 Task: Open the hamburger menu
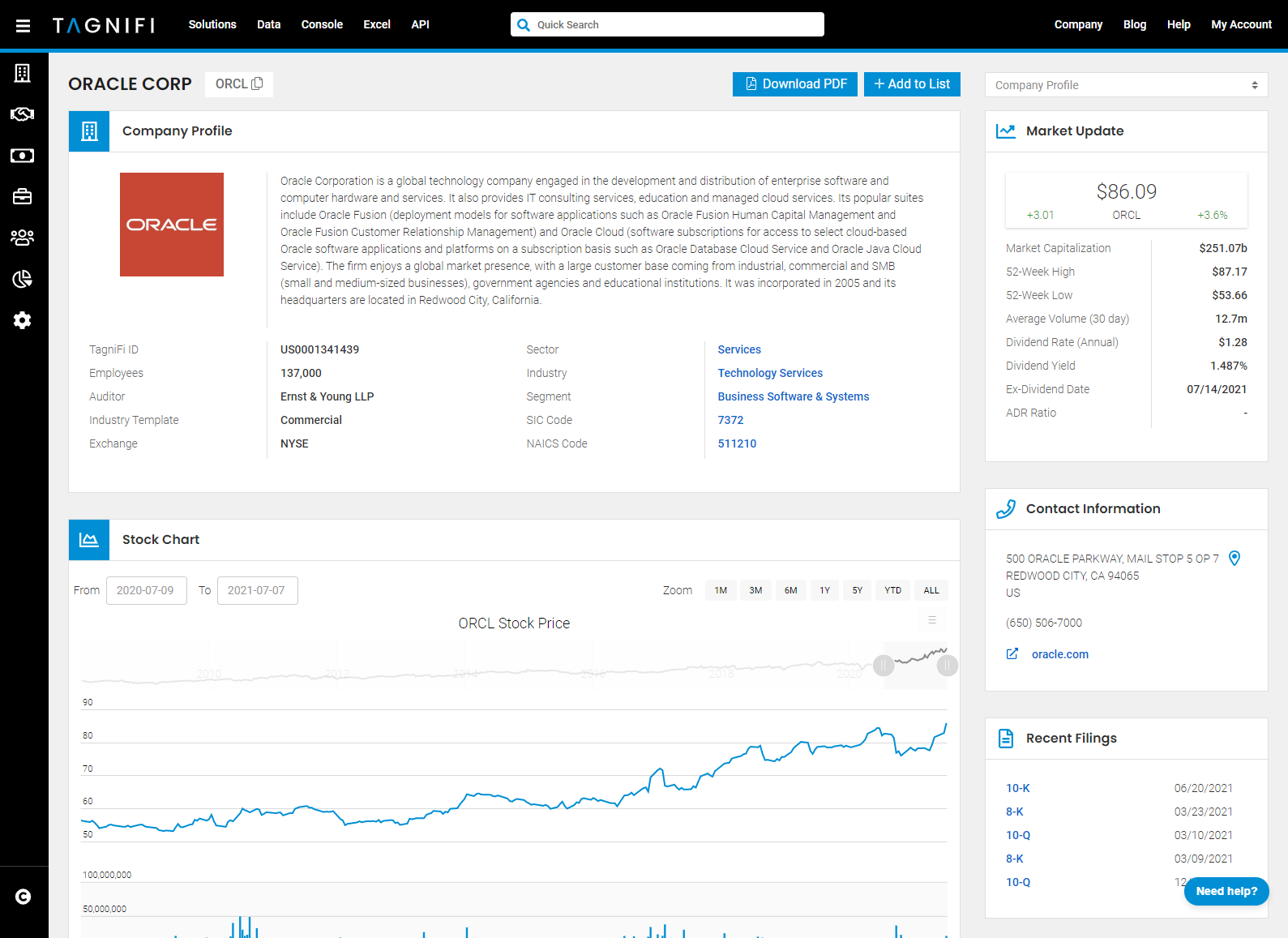click(x=23, y=26)
